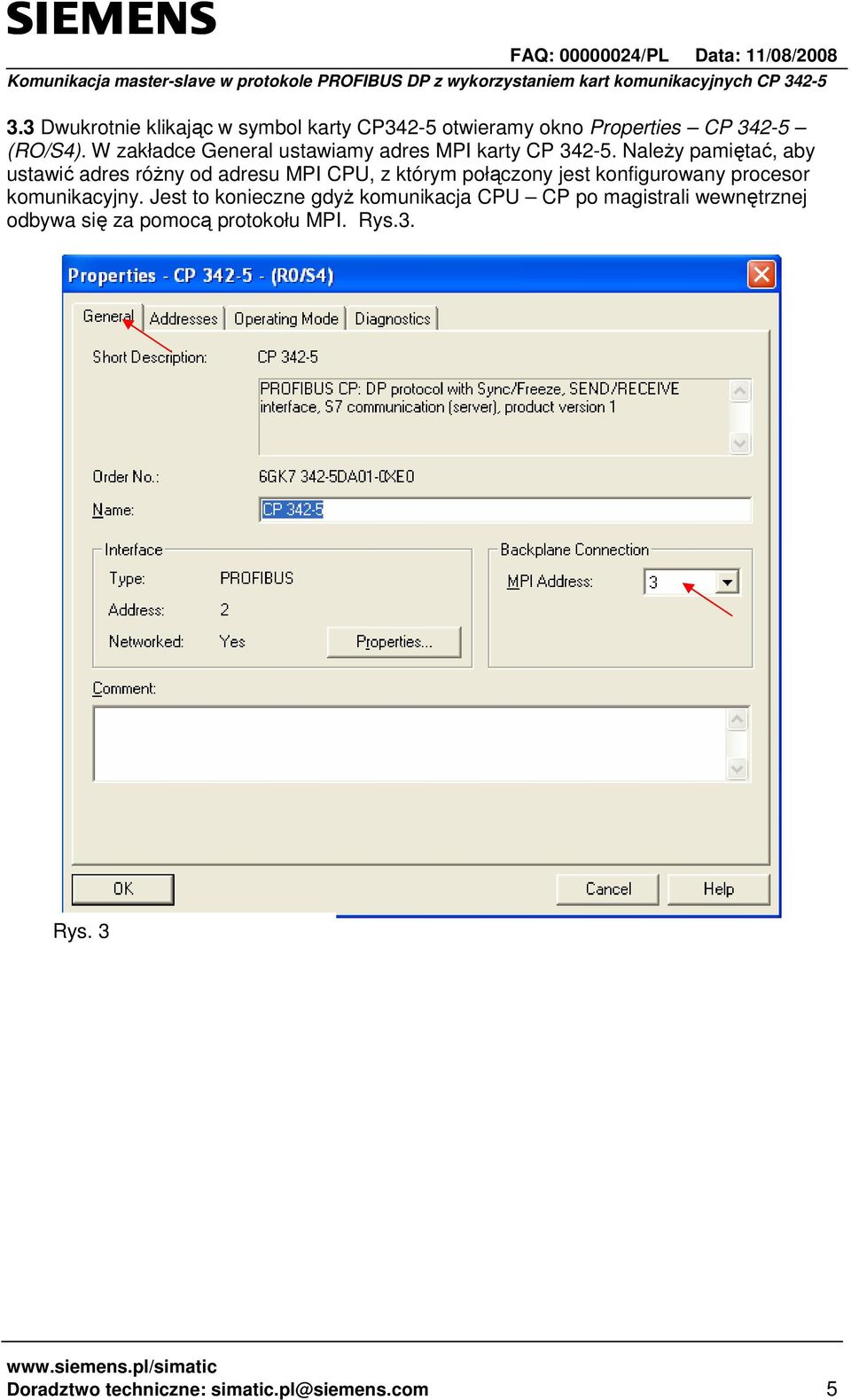Click the PROFIBUS type value
The height and width of the screenshot is (1400, 851).
pos(256,578)
